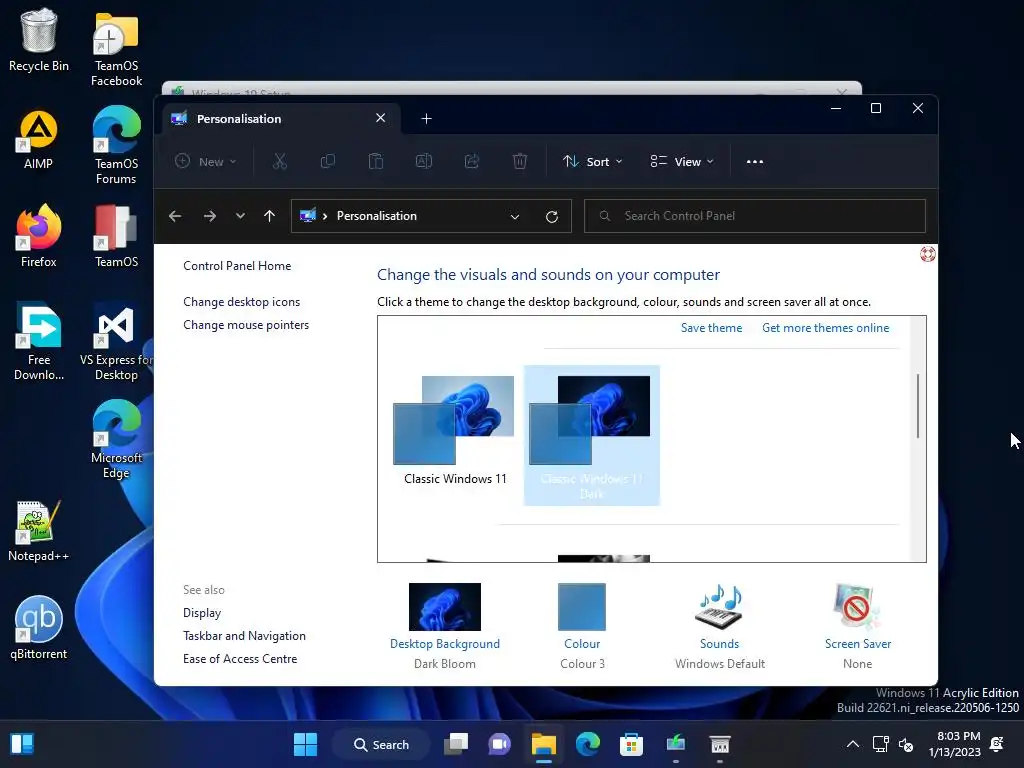Select qBittorrent desktop shortcut

point(39,628)
